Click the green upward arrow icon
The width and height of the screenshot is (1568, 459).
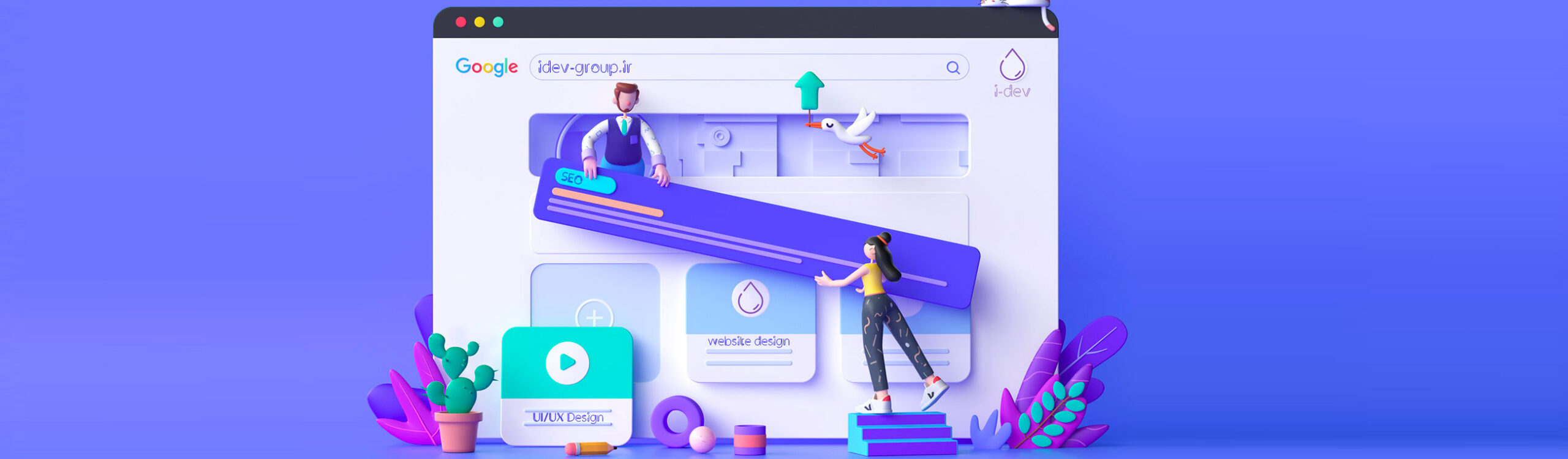(x=809, y=91)
